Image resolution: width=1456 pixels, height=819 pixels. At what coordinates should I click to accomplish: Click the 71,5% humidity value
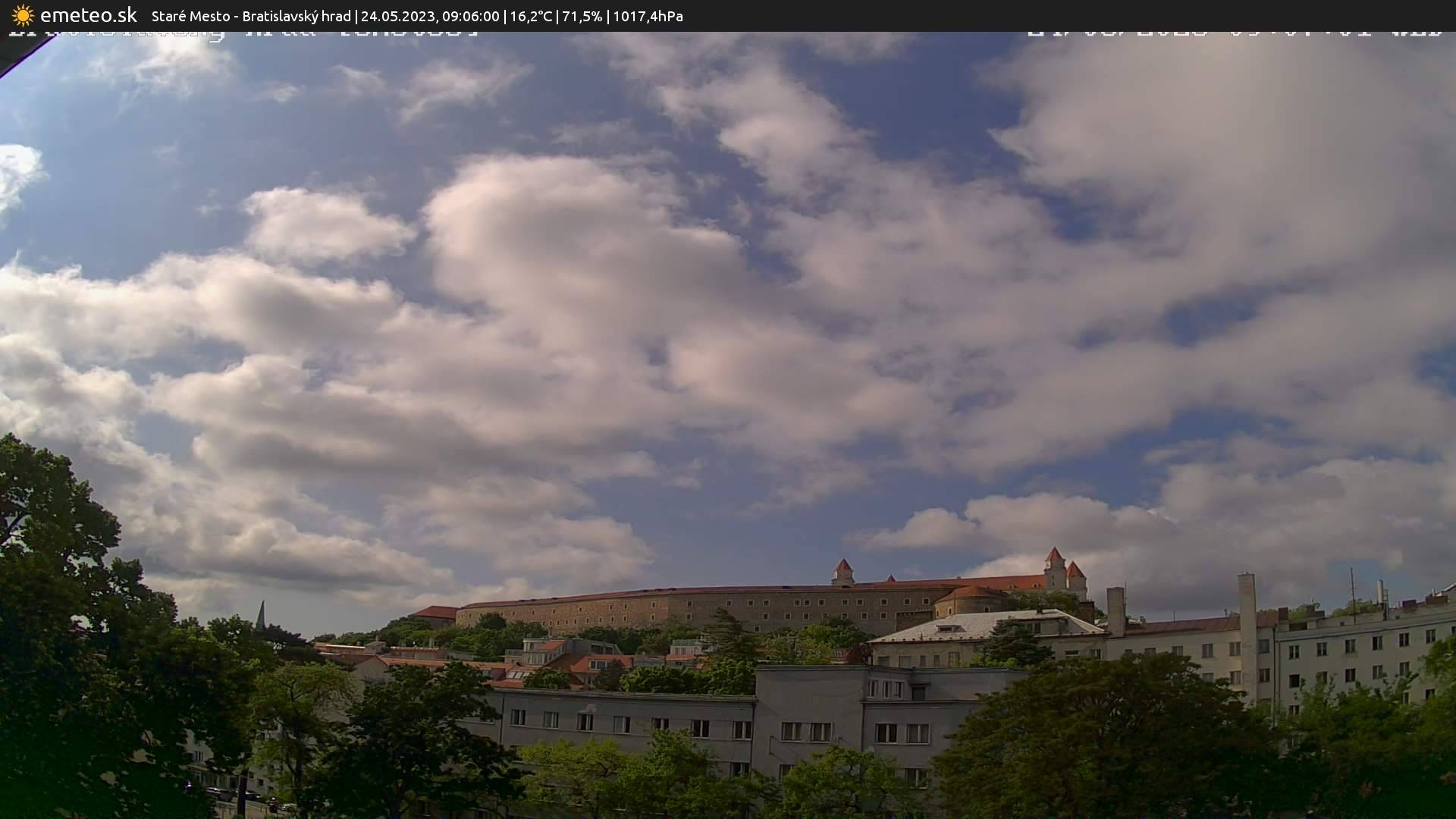click(x=582, y=16)
